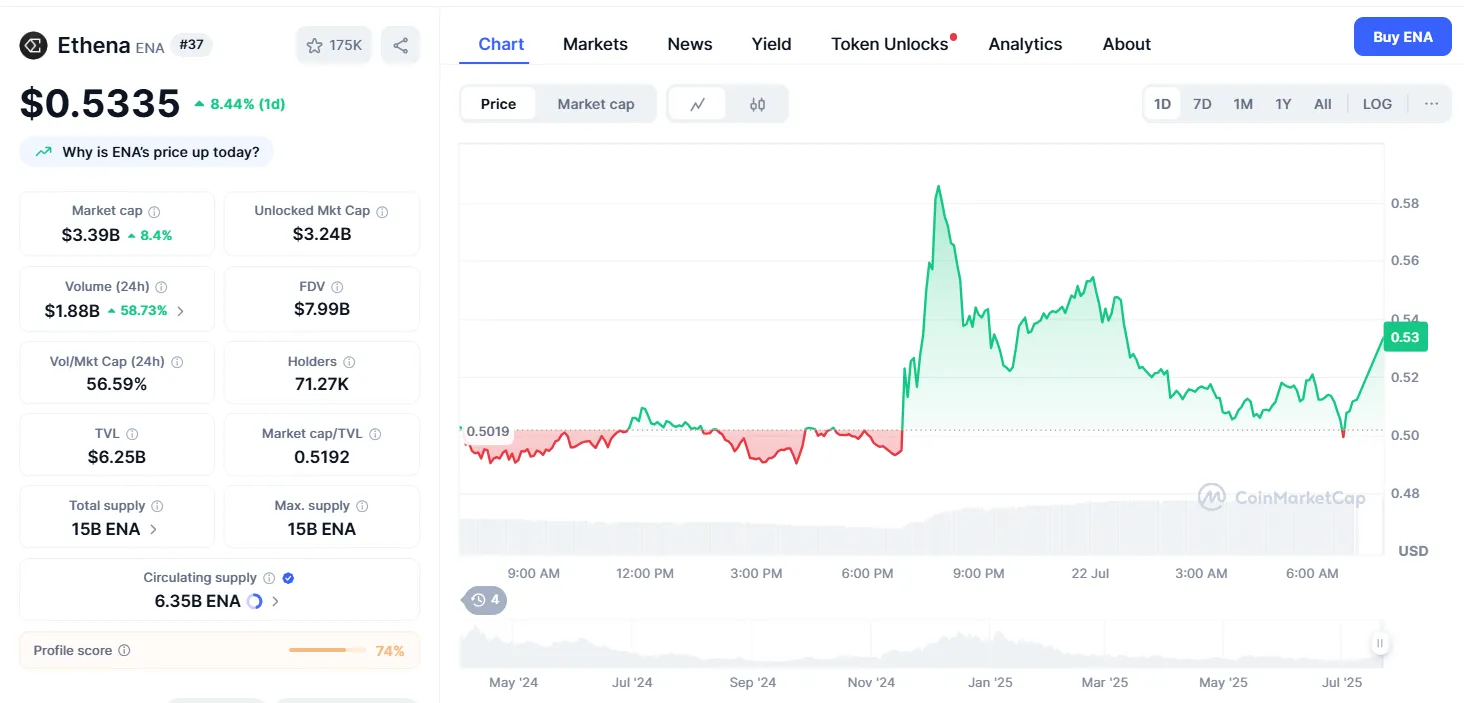Image resolution: width=1464 pixels, height=703 pixels.
Task: Click info icon beside Holders label
Action: point(349,362)
